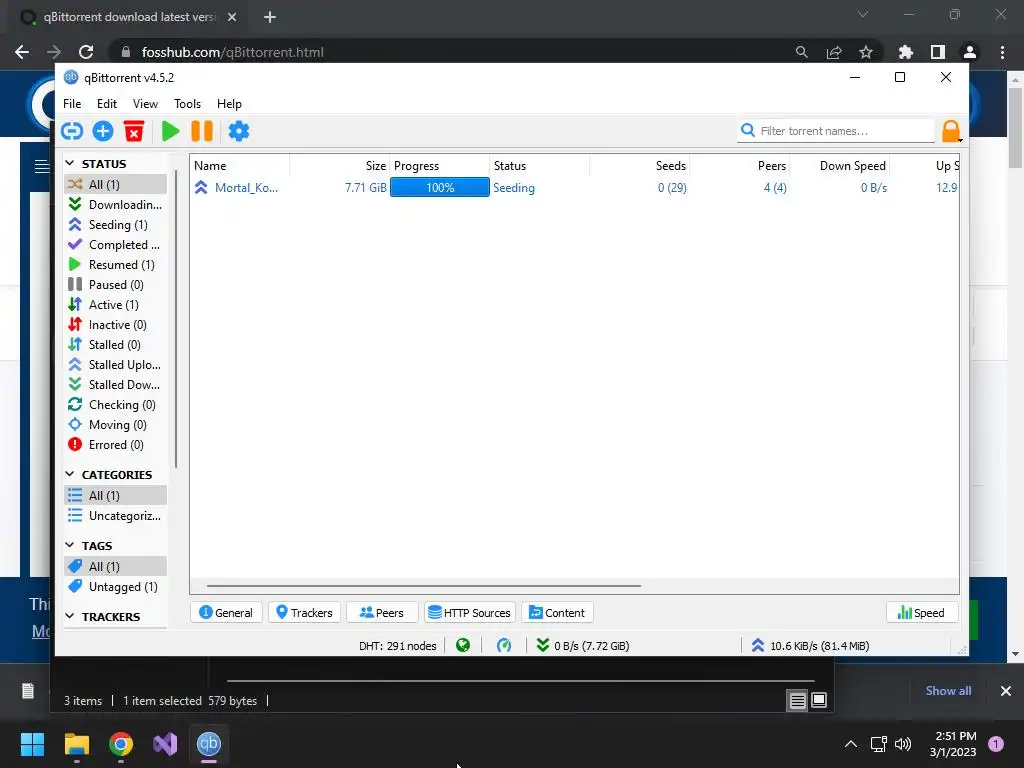Select the Resumed (1) filter
The height and width of the screenshot is (768, 1024).
pyautogui.click(x=116, y=265)
